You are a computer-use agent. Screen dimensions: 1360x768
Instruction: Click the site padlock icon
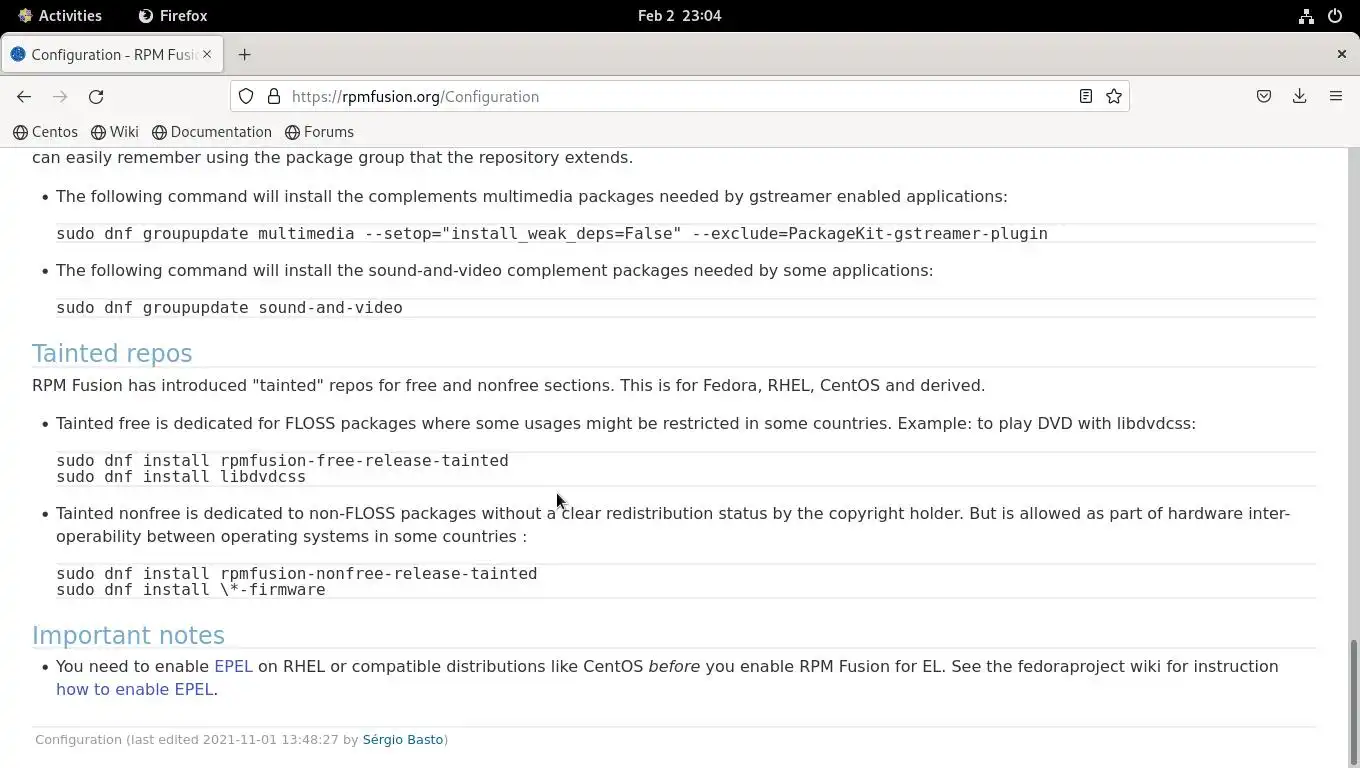coord(274,97)
